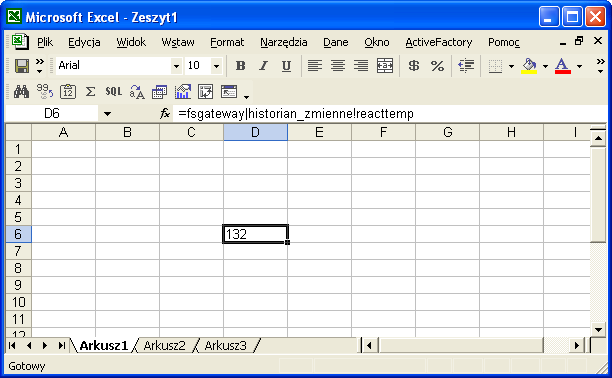
Task: Jump to first sheet tab arrow
Action: 12,346
